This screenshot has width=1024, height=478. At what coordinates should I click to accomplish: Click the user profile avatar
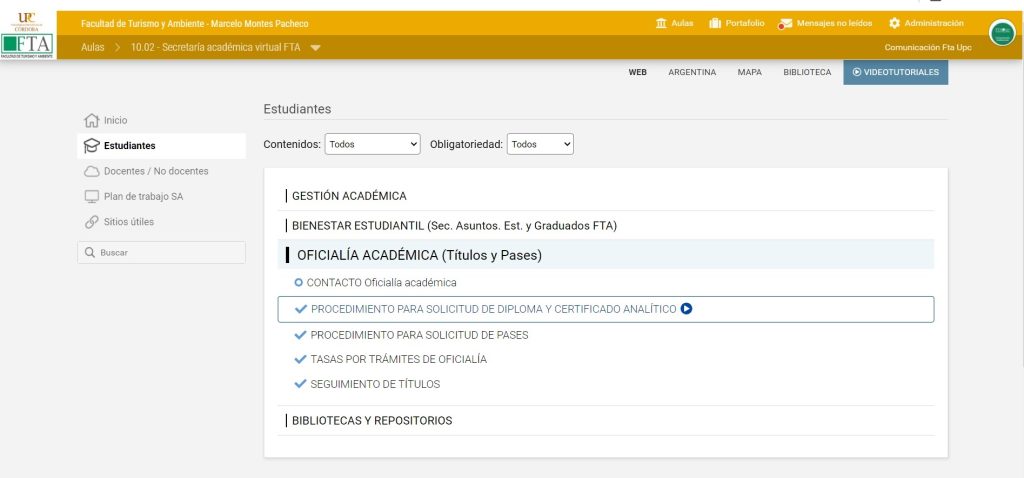1001,33
